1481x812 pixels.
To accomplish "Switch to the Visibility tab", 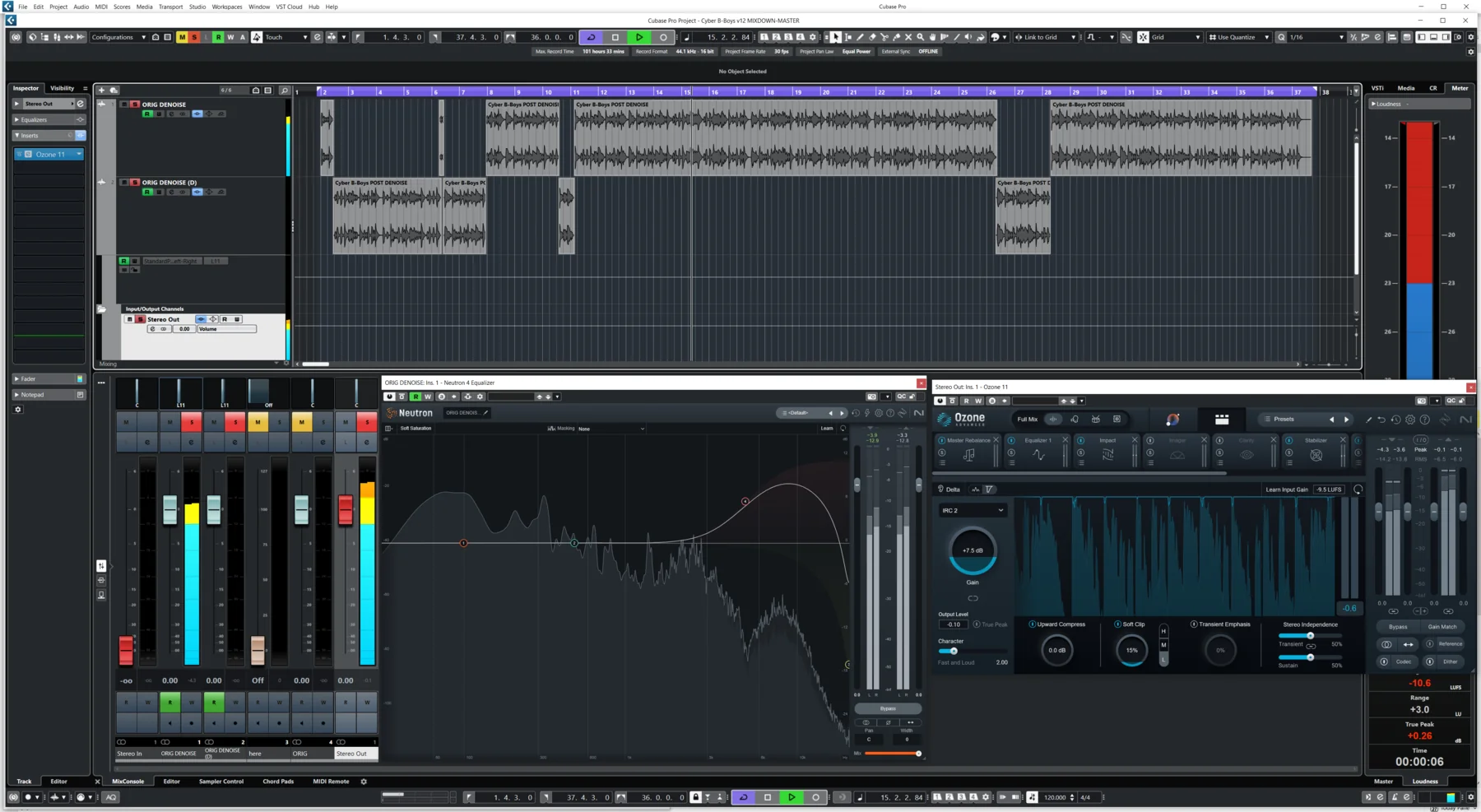I will click(x=63, y=88).
